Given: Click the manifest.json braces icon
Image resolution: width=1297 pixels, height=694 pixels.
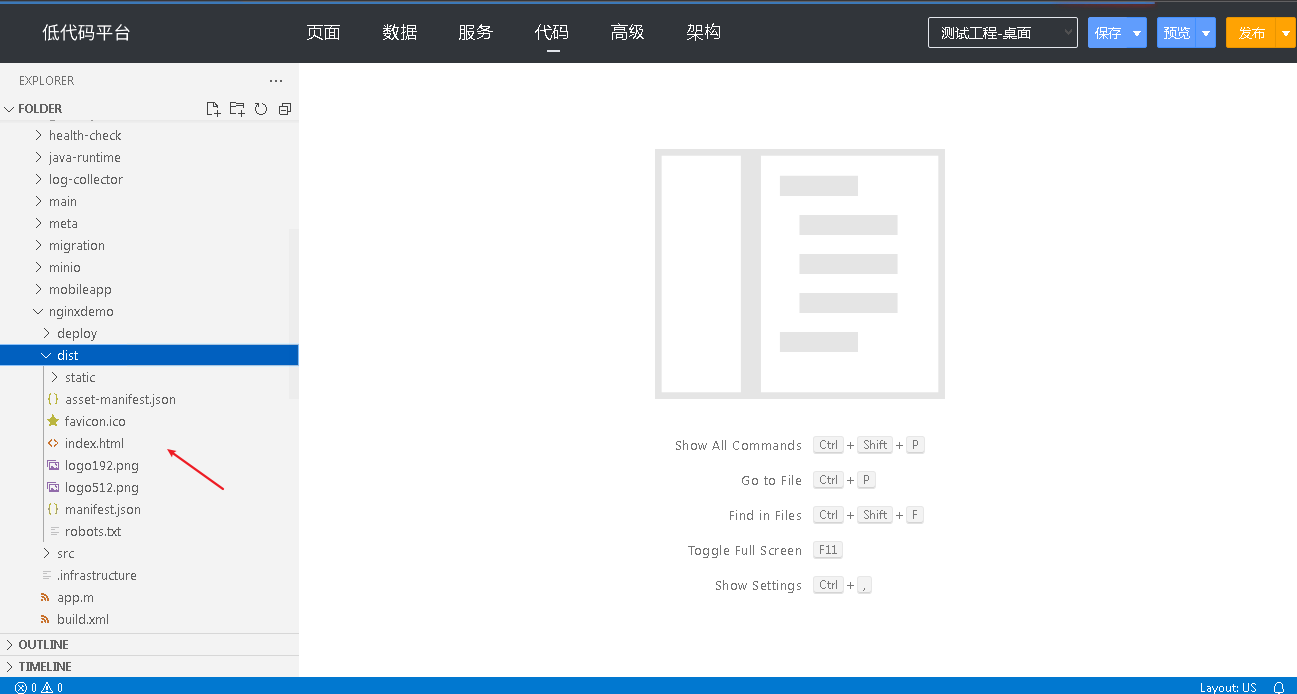Looking at the screenshot, I should point(53,509).
